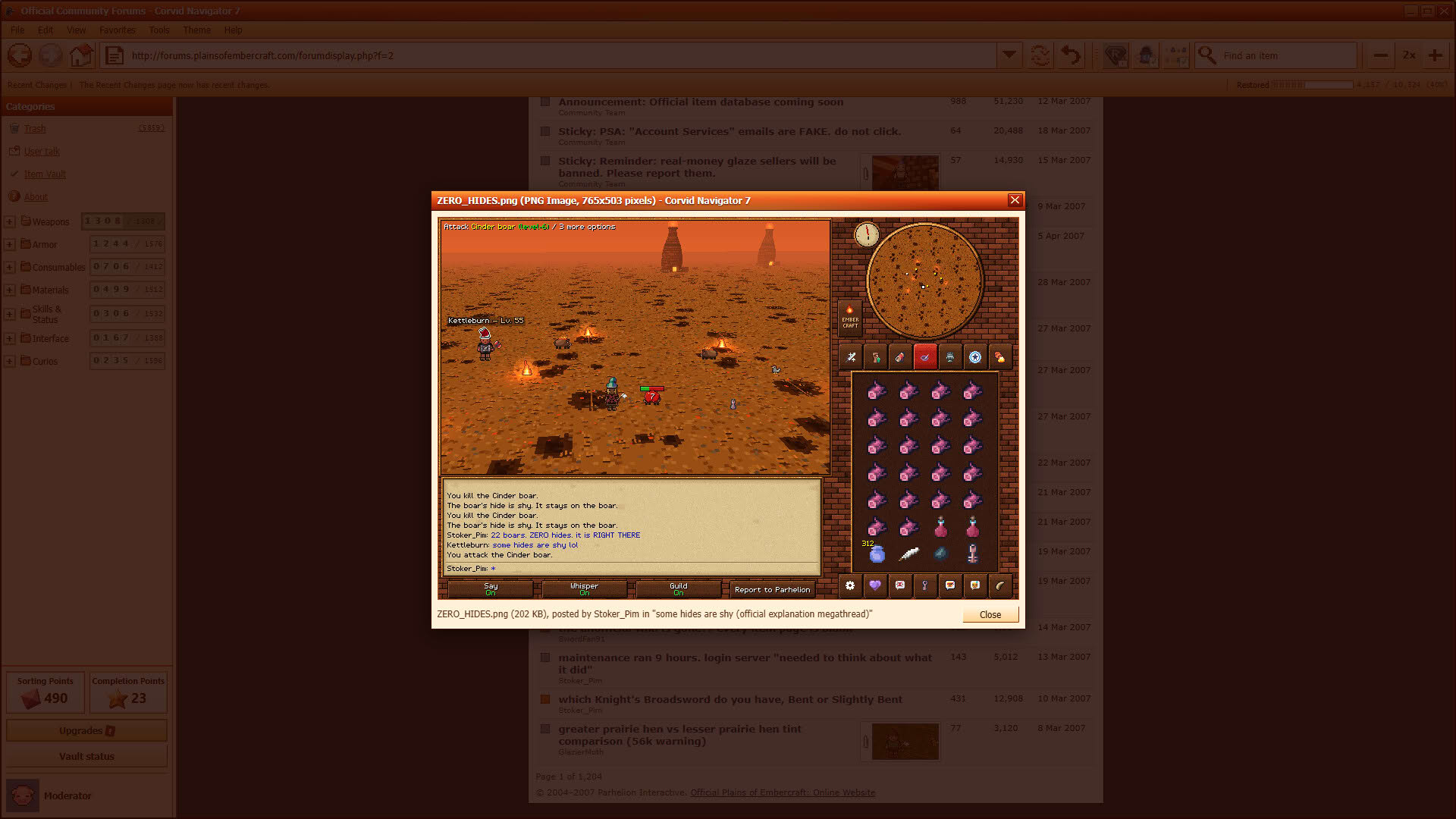Open the ignore list crossed-face icon
The image size is (1456, 819).
(x=900, y=585)
